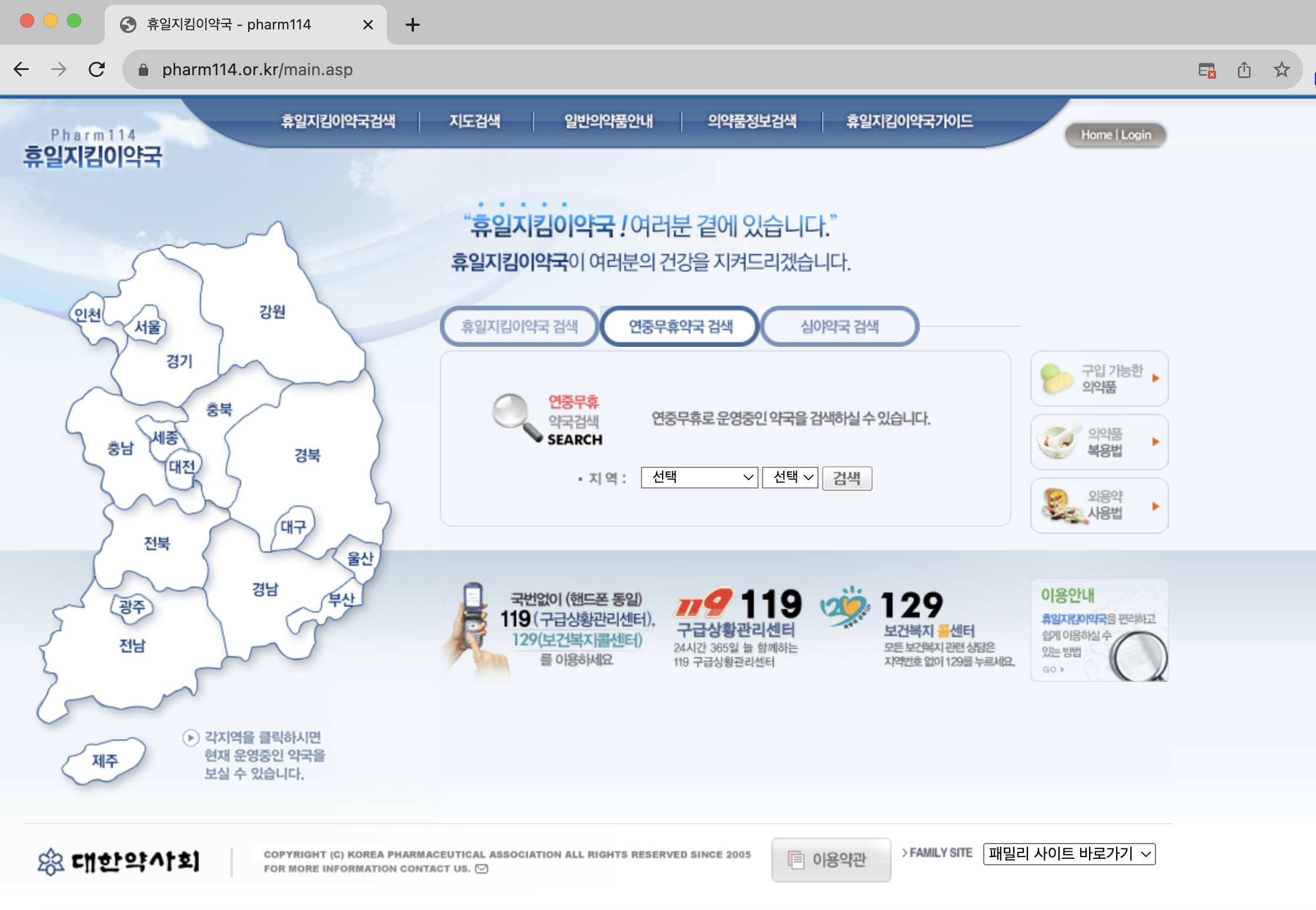Click the bookmark star icon
The image size is (1316, 910).
1282,70
